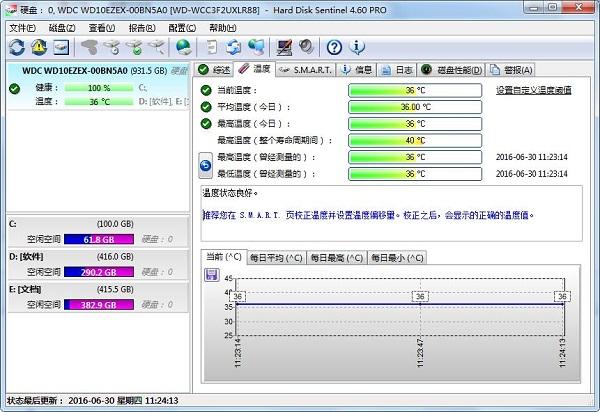The height and width of the screenshot is (412, 600).
Task: Click the disk with magnifier toolbar icon
Action: (157, 47)
